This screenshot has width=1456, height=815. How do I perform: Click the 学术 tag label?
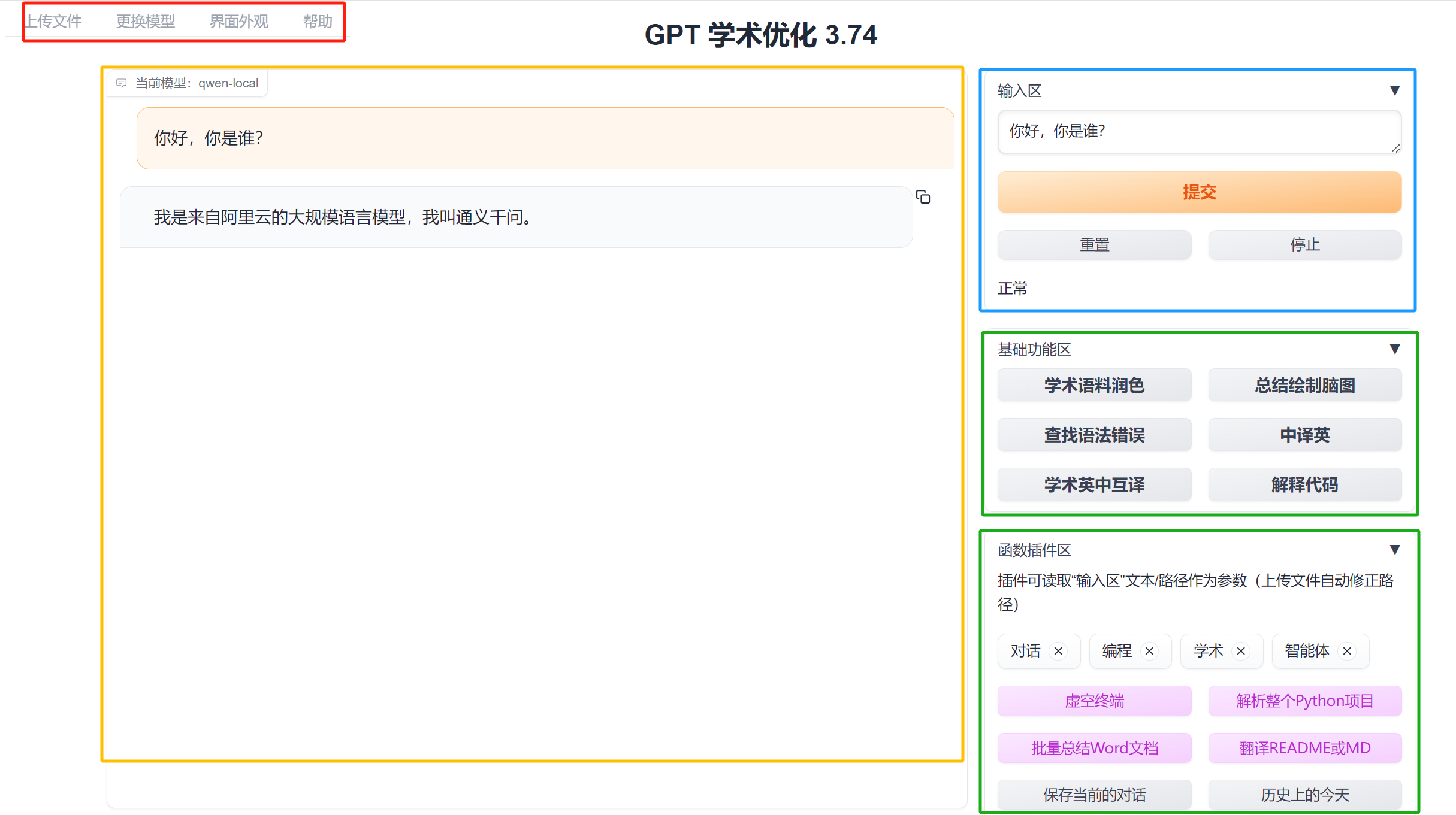1209,651
